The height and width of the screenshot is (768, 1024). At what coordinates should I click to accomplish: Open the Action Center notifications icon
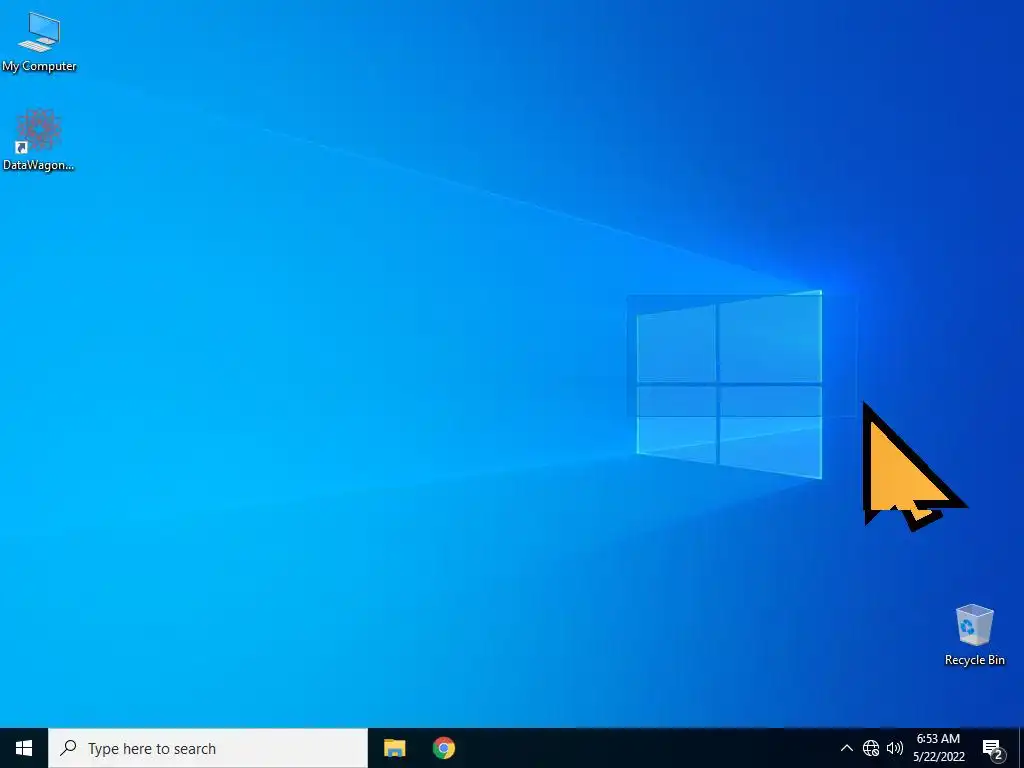[x=993, y=748]
